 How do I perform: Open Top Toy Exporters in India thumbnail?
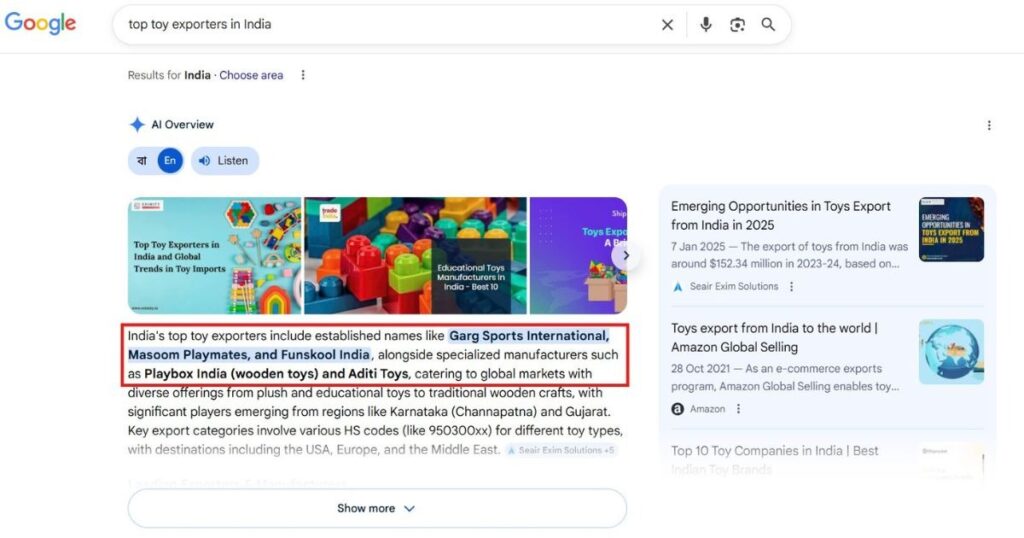(214, 255)
